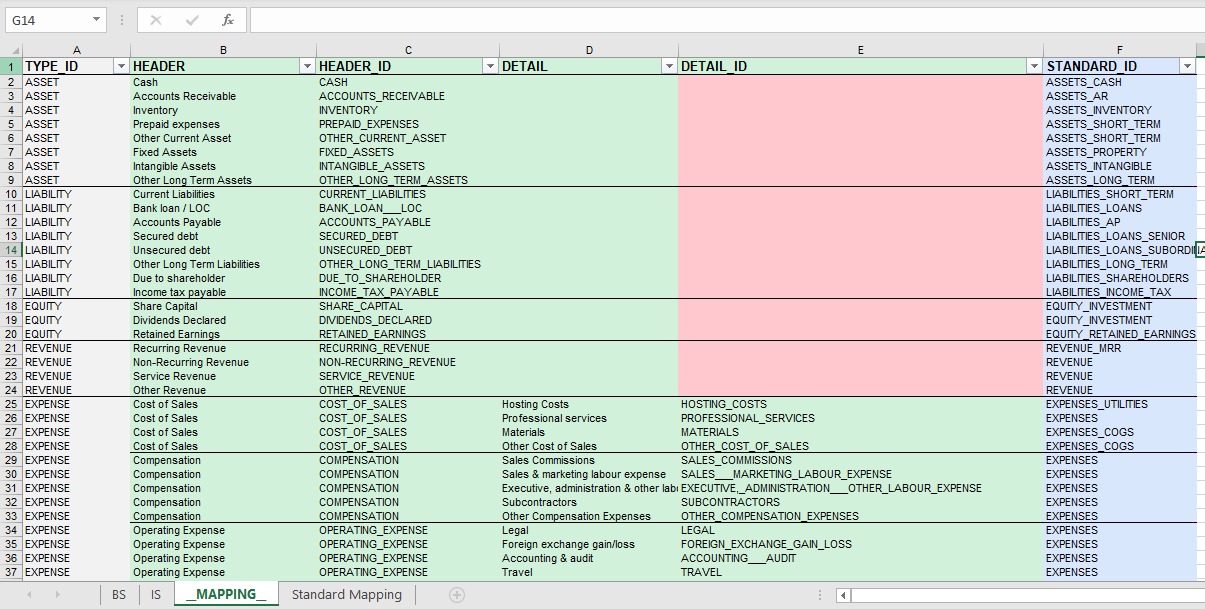
Task: Click the ACCOUNTS_PAYABLE cell
Action: tap(408, 222)
